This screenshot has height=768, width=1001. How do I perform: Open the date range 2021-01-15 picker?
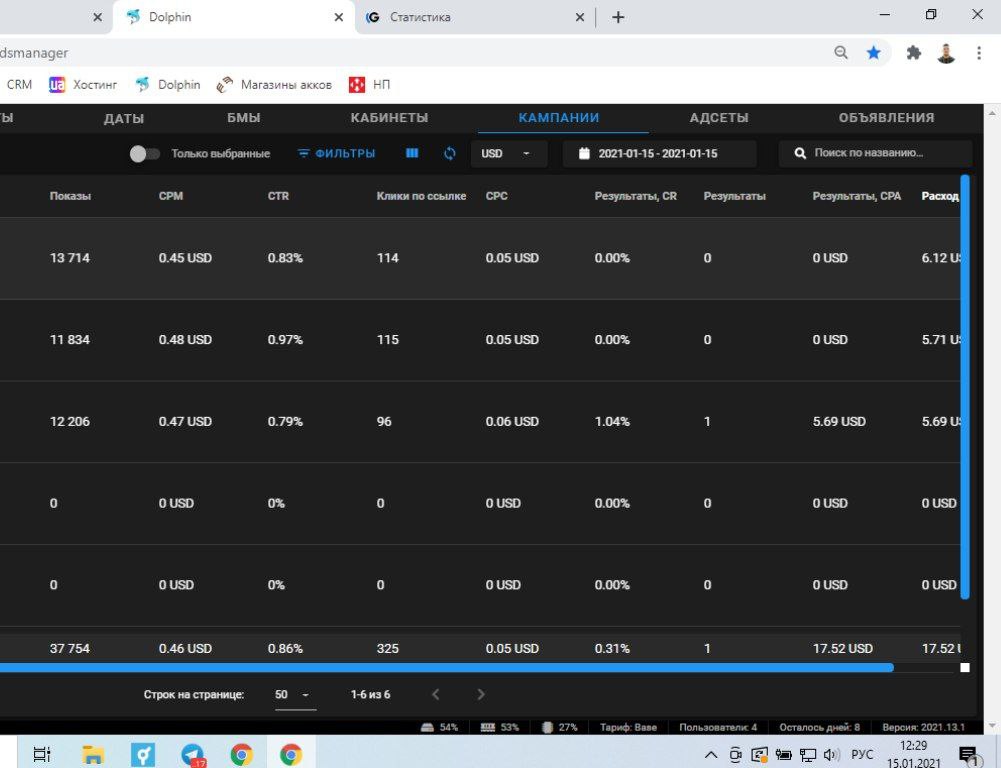point(659,154)
